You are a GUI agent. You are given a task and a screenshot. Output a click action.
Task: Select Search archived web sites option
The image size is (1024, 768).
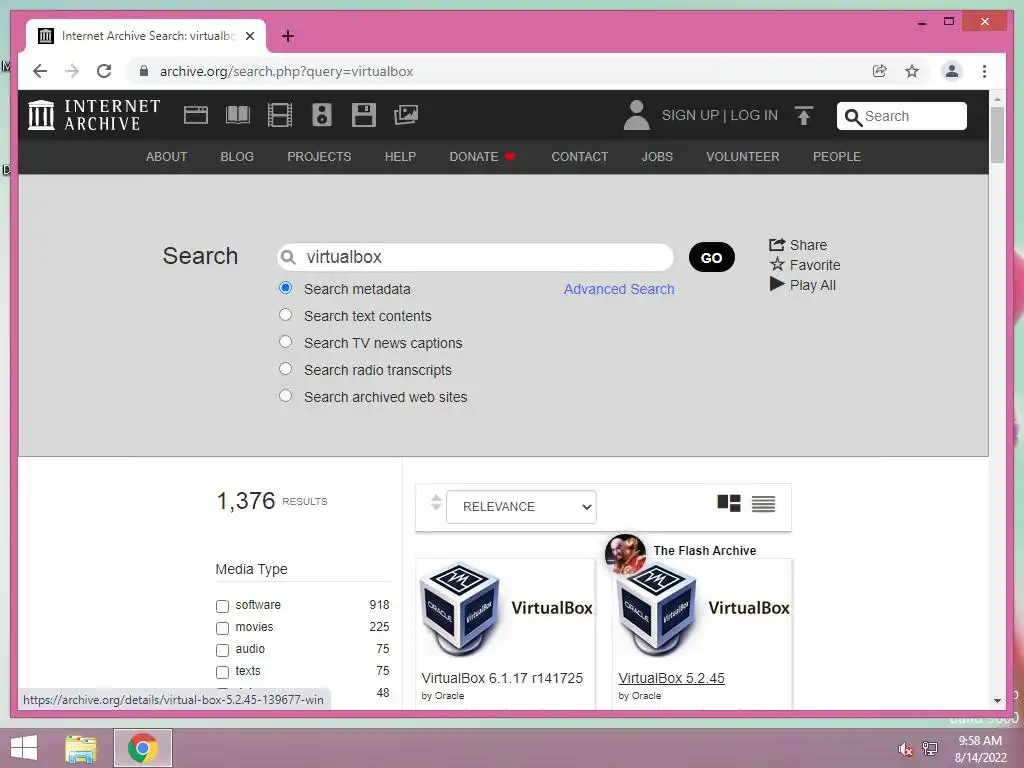pos(285,396)
